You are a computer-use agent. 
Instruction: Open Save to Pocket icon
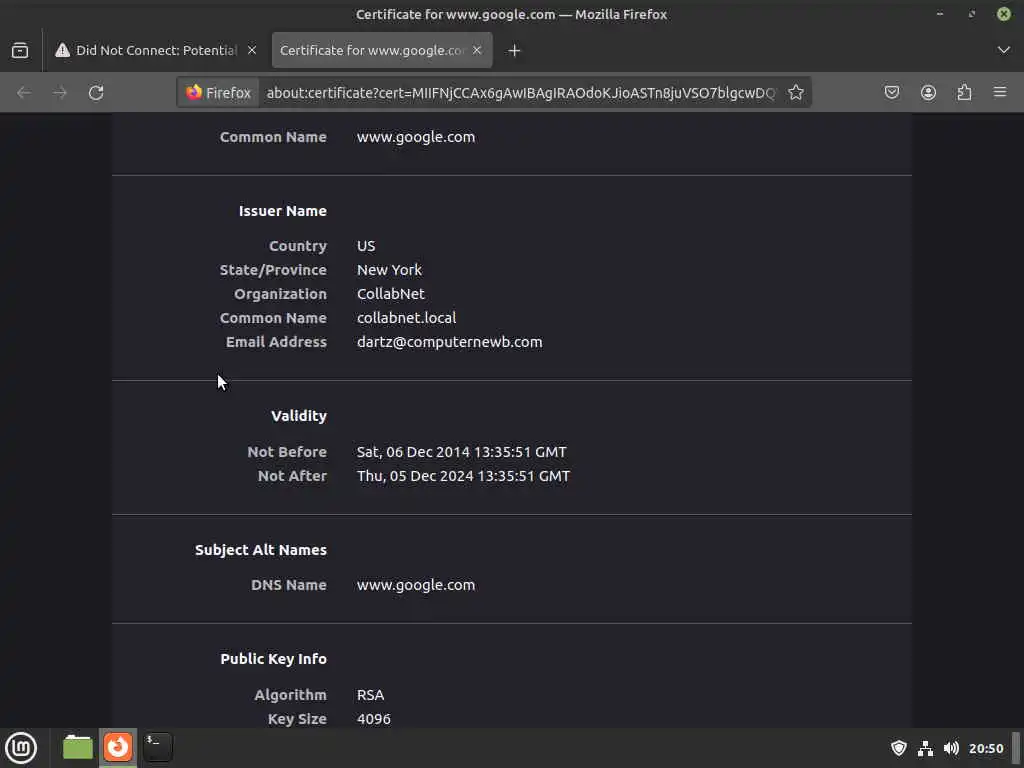coord(892,93)
